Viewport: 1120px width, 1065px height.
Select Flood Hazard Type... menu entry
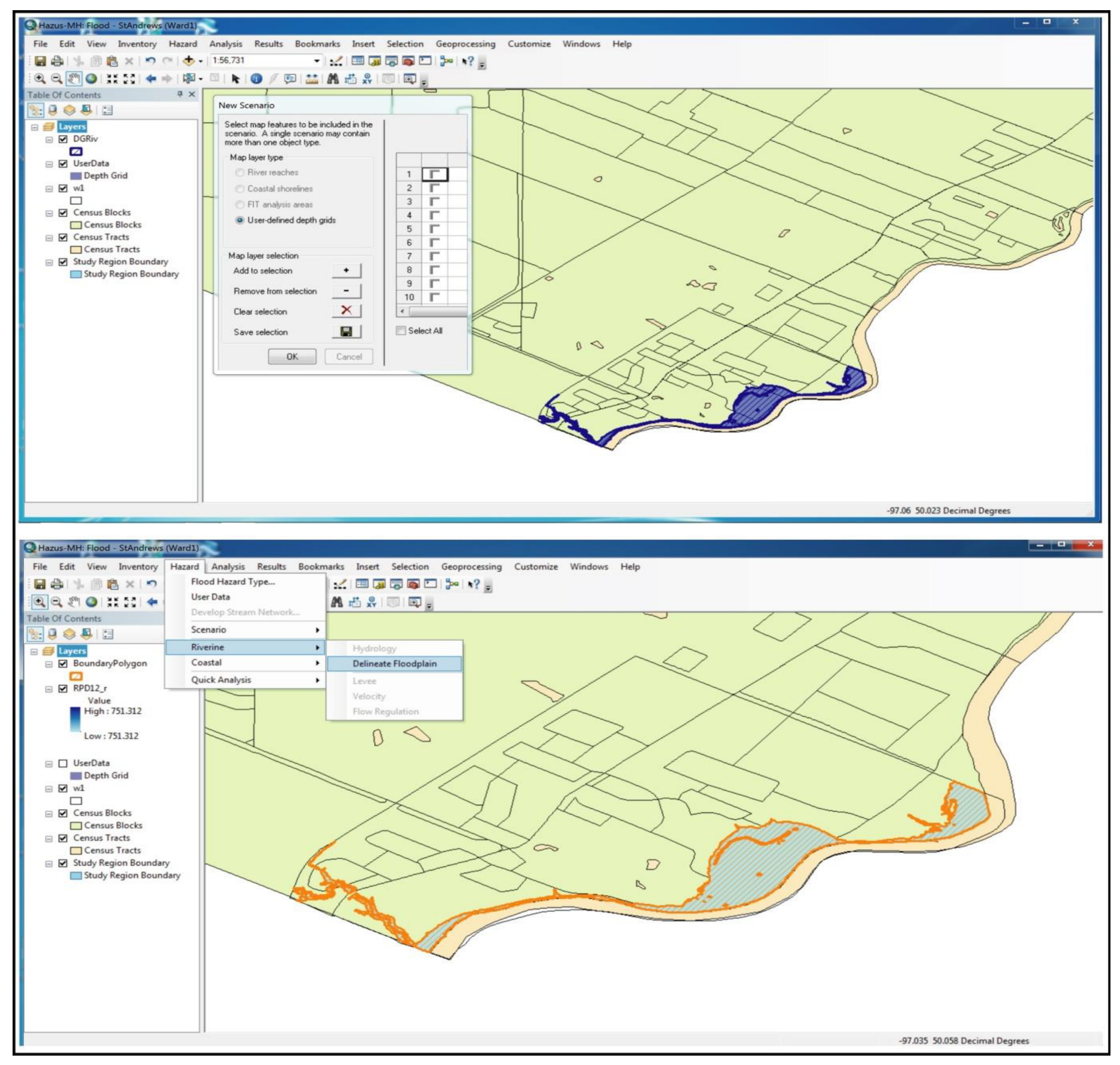point(232,581)
